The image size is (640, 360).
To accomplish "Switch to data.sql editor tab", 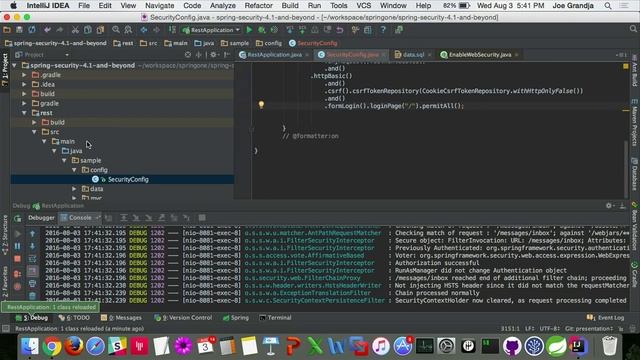I will 413,55.
